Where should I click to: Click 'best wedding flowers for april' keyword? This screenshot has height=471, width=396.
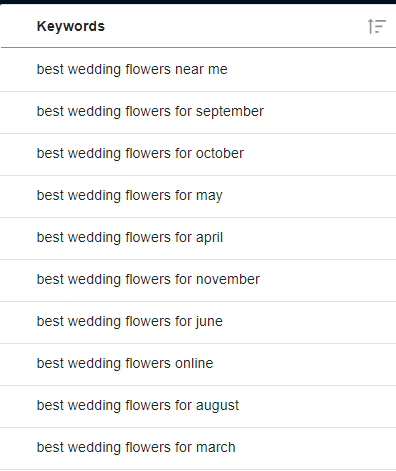(130, 238)
